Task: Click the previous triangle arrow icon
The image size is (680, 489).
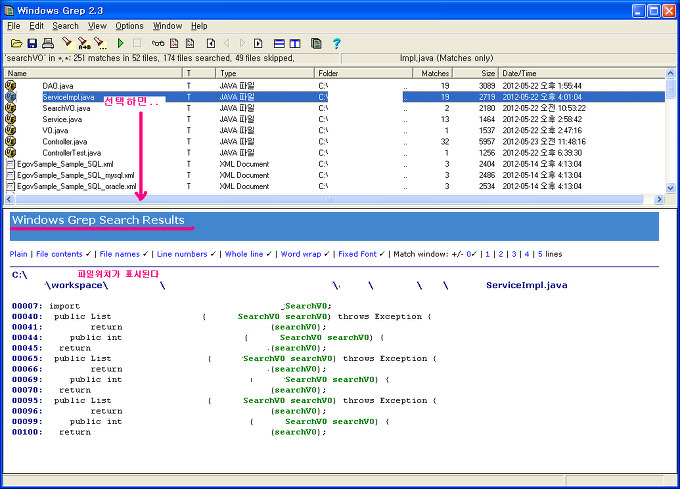Action: point(226,43)
